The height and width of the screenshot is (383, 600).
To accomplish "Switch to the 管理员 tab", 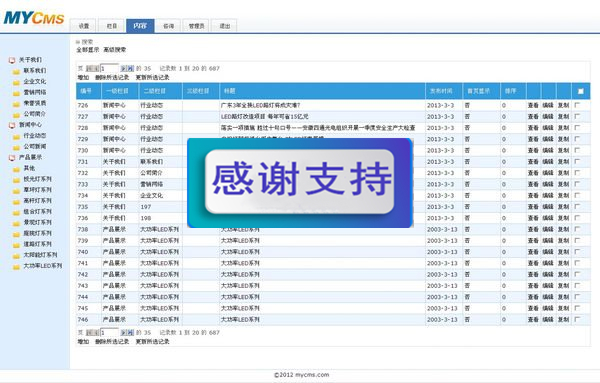I will [x=196, y=26].
